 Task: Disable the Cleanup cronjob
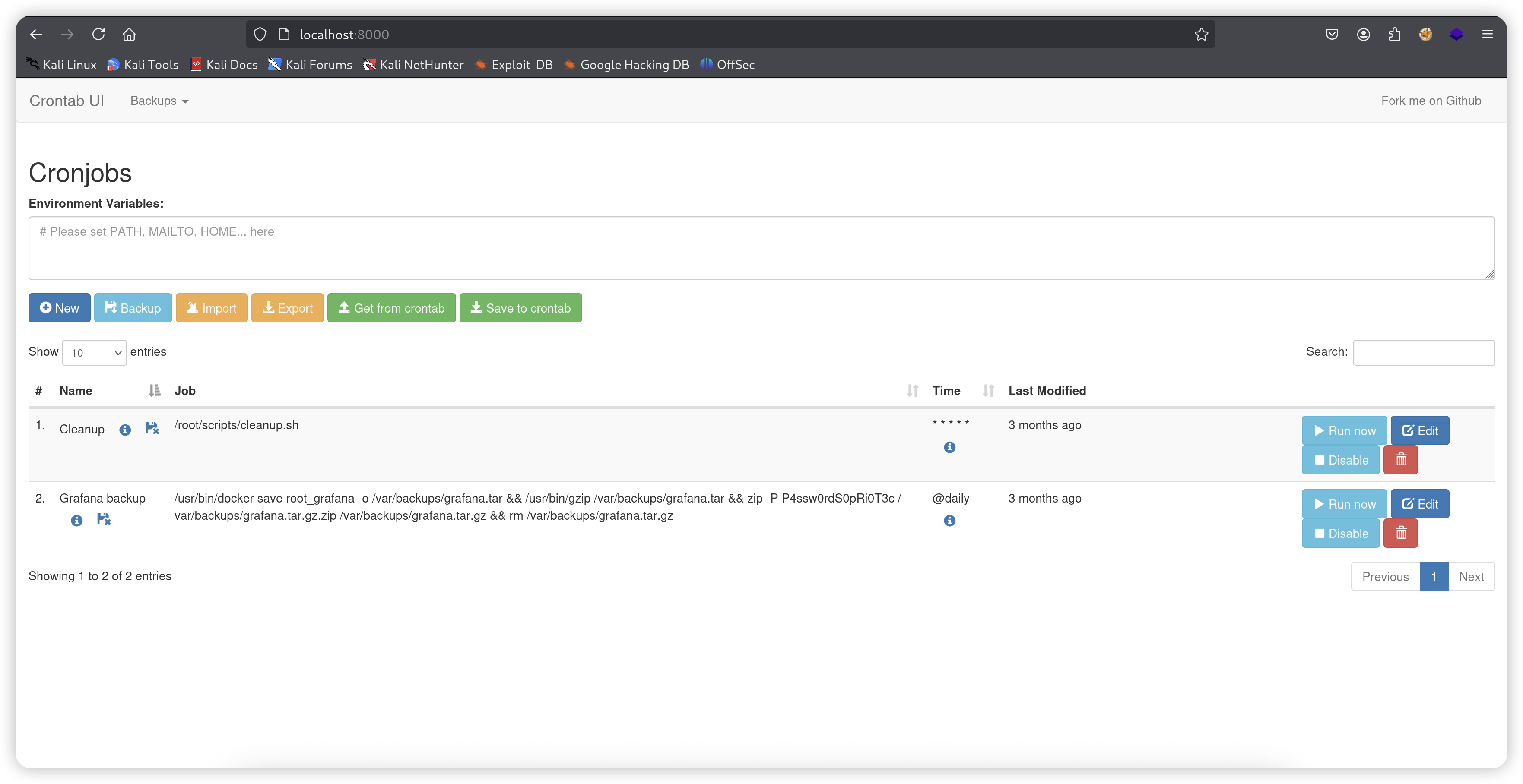pyautogui.click(x=1340, y=460)
